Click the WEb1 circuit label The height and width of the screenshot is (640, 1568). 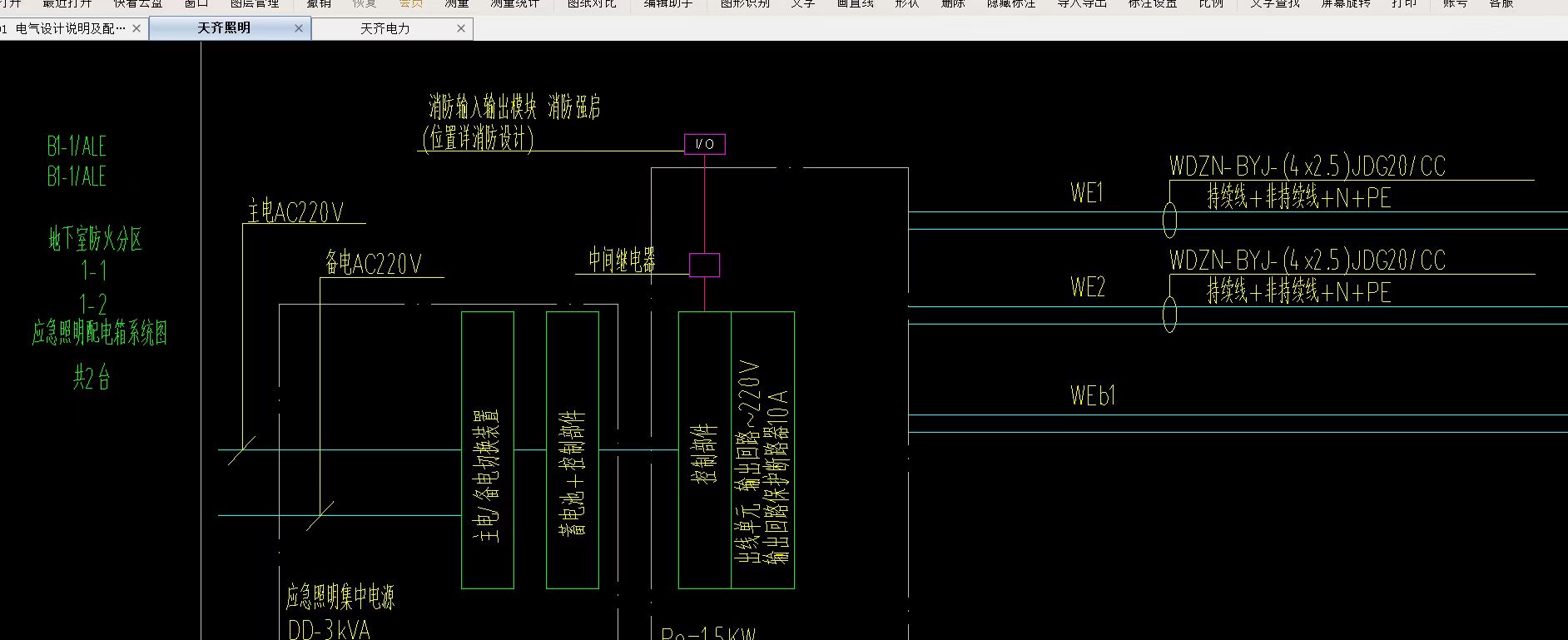[1093, 395]
